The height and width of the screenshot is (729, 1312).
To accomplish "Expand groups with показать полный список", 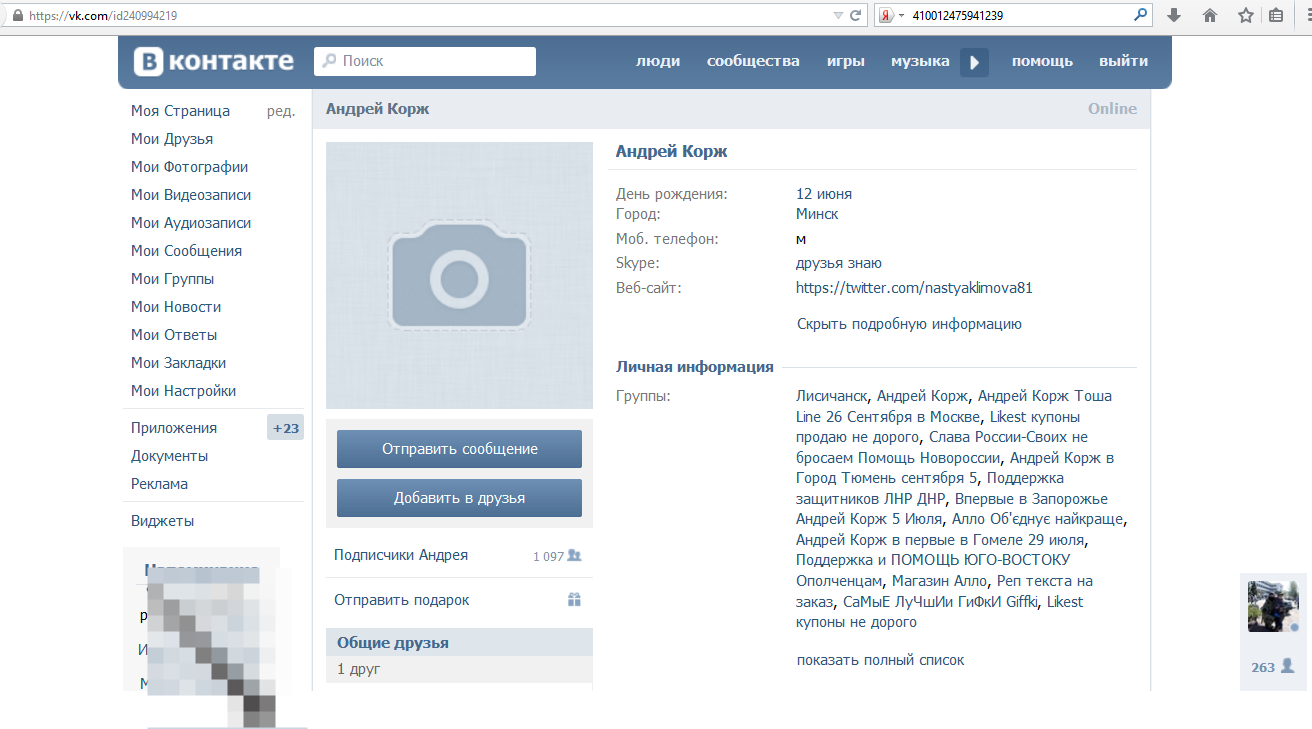I will click(880, 660).
